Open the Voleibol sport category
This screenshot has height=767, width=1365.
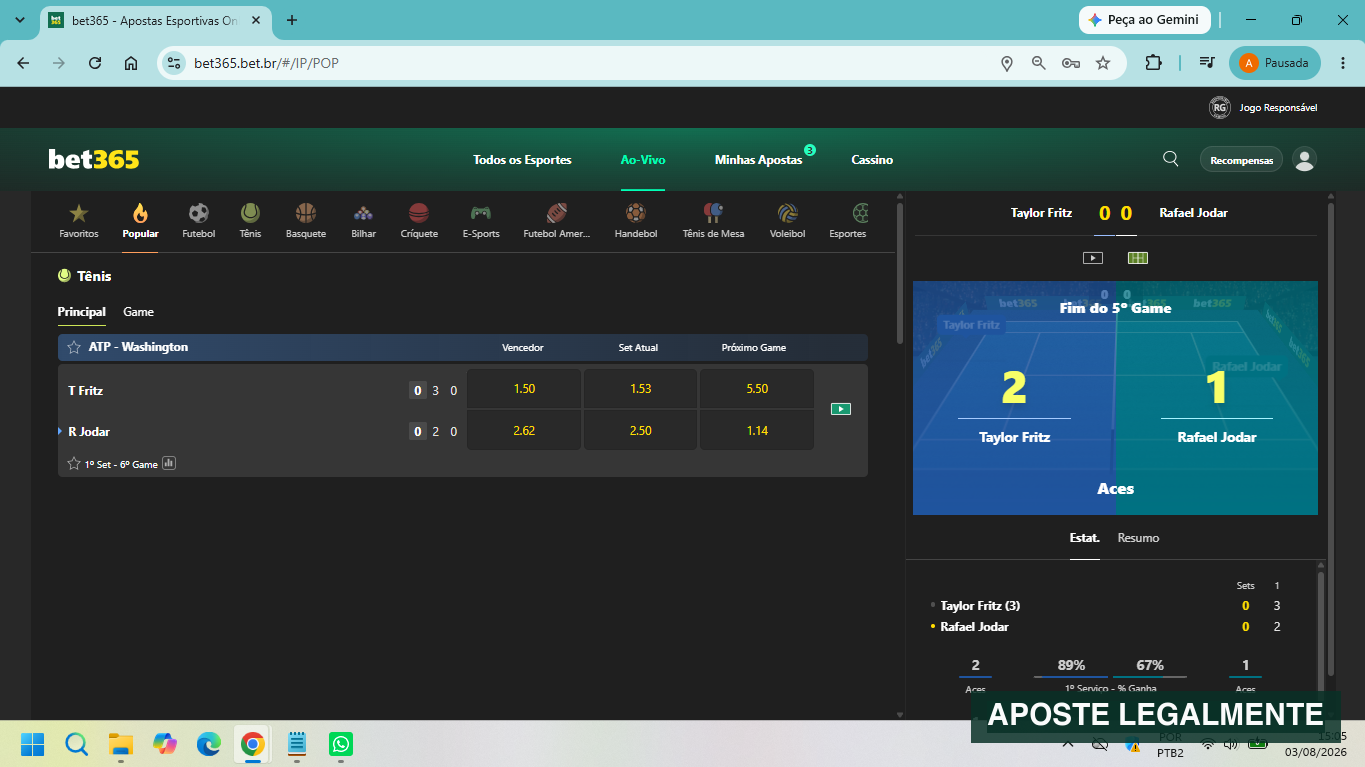(788, 221)
